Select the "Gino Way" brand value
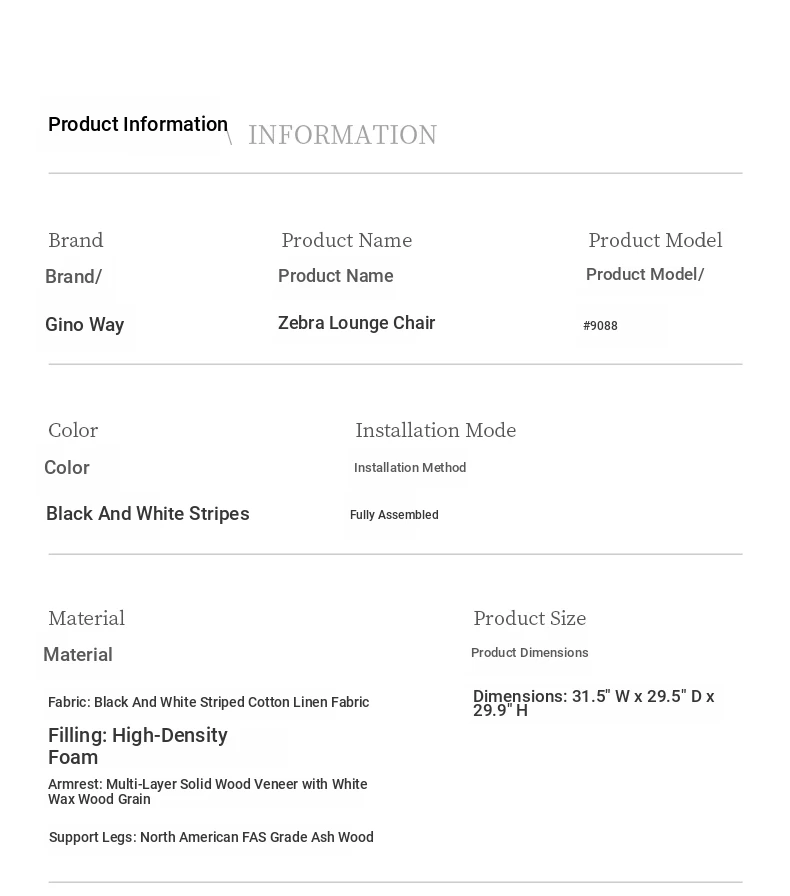This screenshot has height=896, width=790. pos(85,325)
